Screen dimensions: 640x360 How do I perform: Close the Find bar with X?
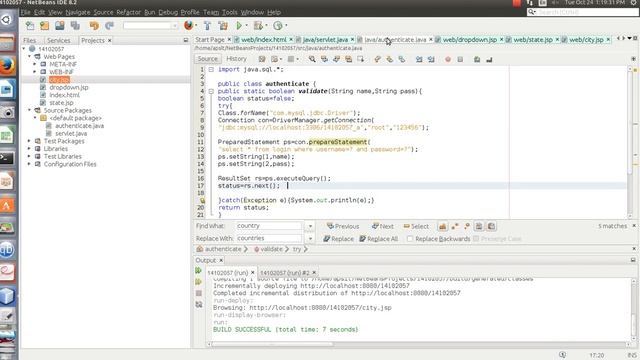634,226
